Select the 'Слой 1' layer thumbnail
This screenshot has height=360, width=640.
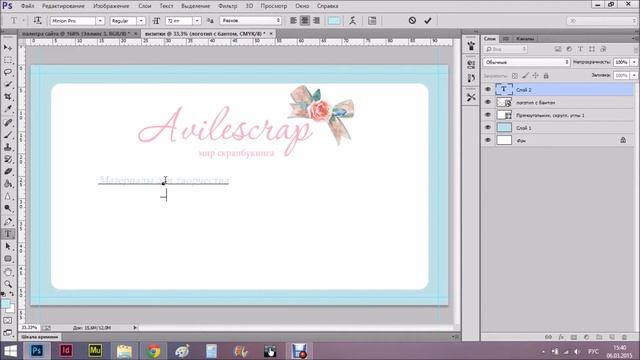(x=504, y=127)
